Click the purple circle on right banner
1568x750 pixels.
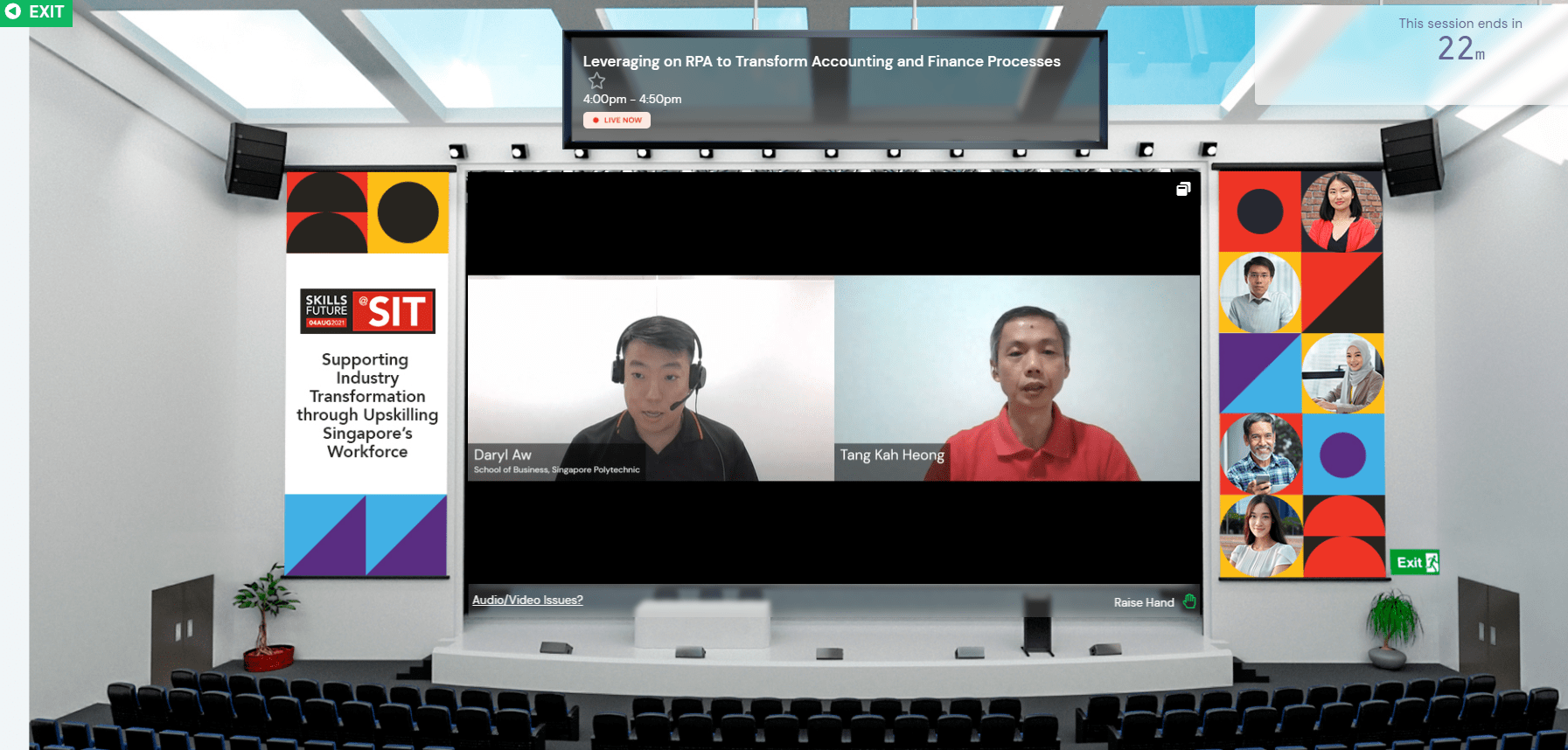(x=1342, y=455)
